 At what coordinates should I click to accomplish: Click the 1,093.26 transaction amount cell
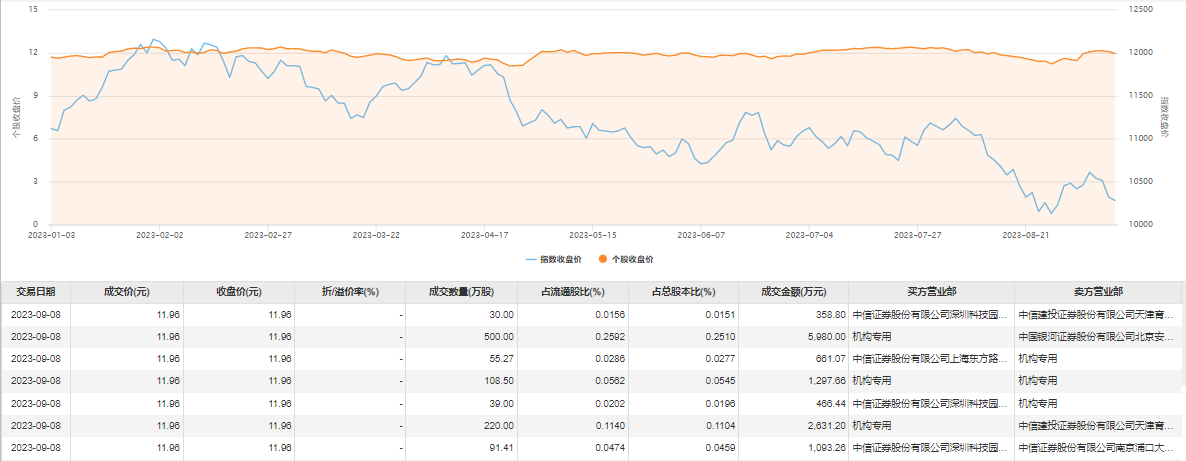(794, 448)
